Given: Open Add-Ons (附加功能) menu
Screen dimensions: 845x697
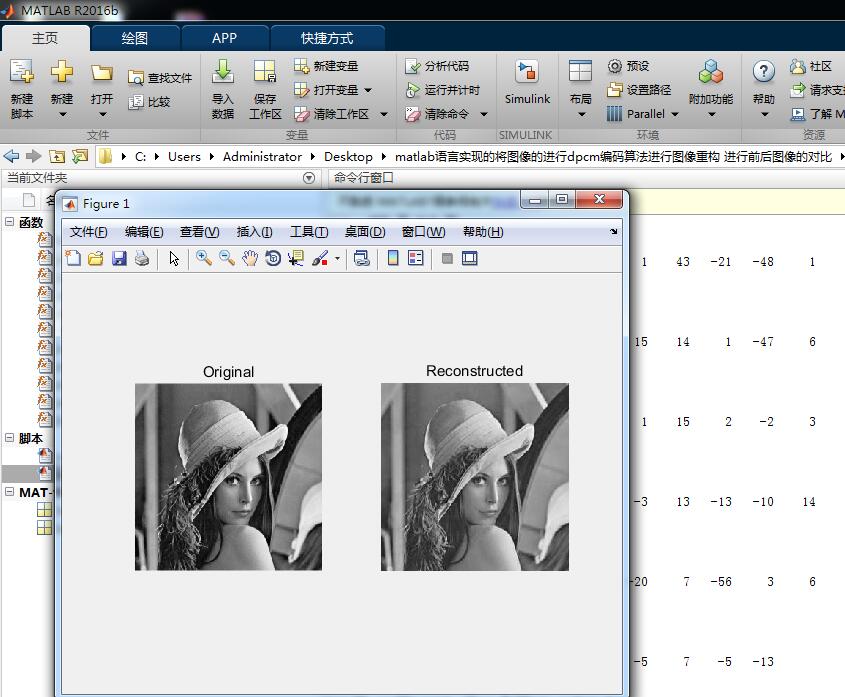Looking at the screenshot, I should (x=711, y=89).
